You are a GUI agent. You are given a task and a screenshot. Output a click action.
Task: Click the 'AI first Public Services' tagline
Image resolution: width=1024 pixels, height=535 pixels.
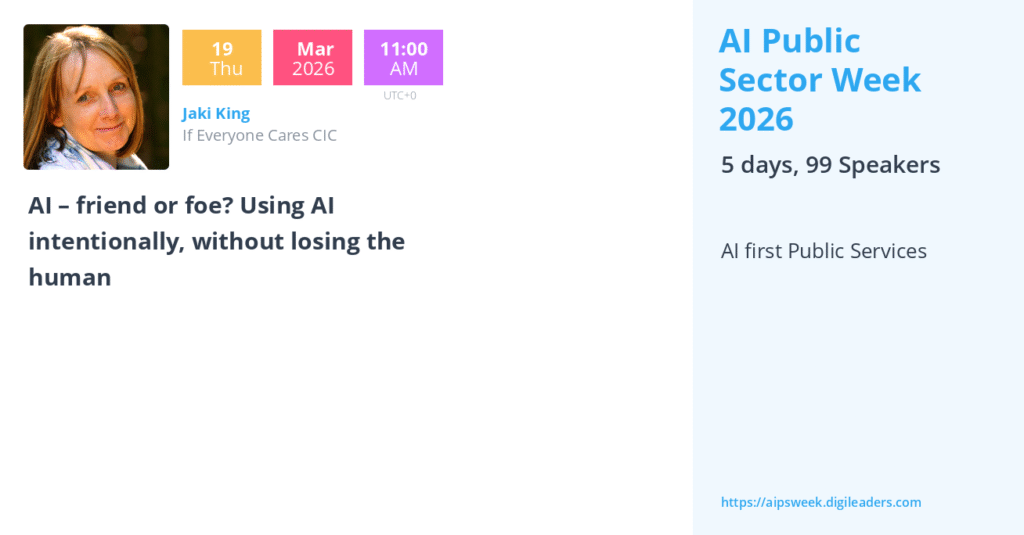pos(823,251)
